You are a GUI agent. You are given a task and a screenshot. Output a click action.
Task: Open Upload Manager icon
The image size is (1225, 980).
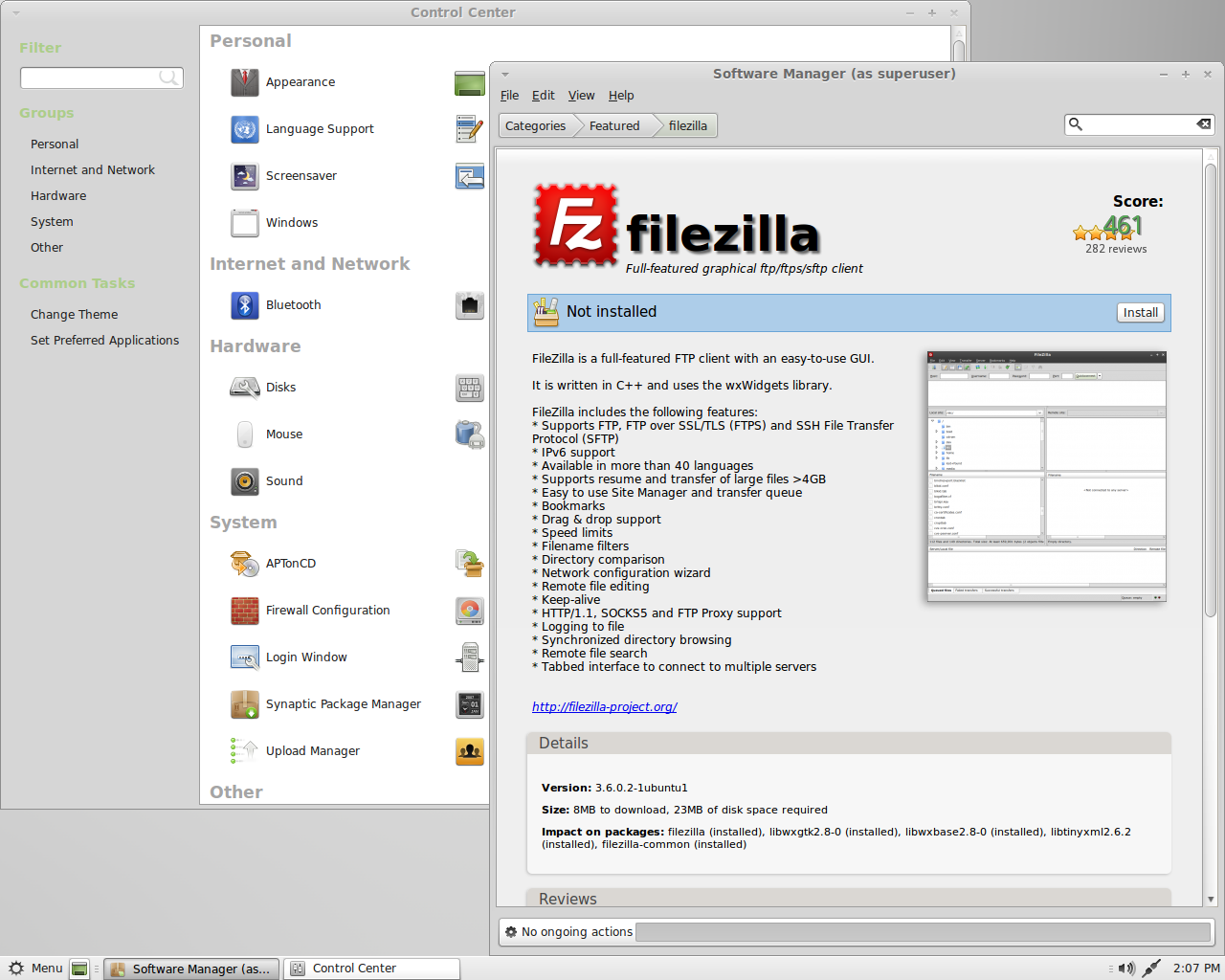click(x=245, y=751)
